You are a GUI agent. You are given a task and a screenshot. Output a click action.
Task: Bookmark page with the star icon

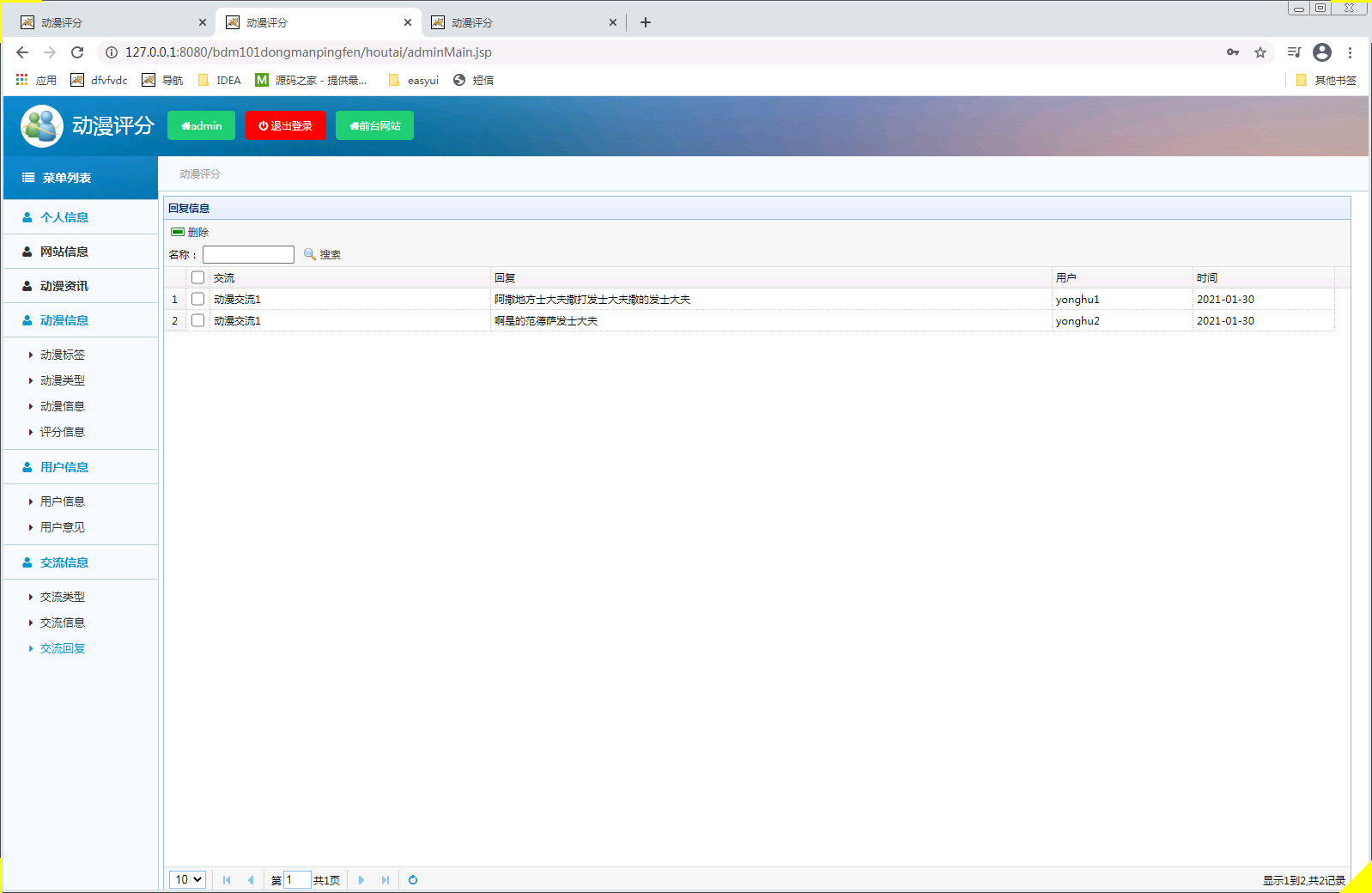coord(1260,52)
